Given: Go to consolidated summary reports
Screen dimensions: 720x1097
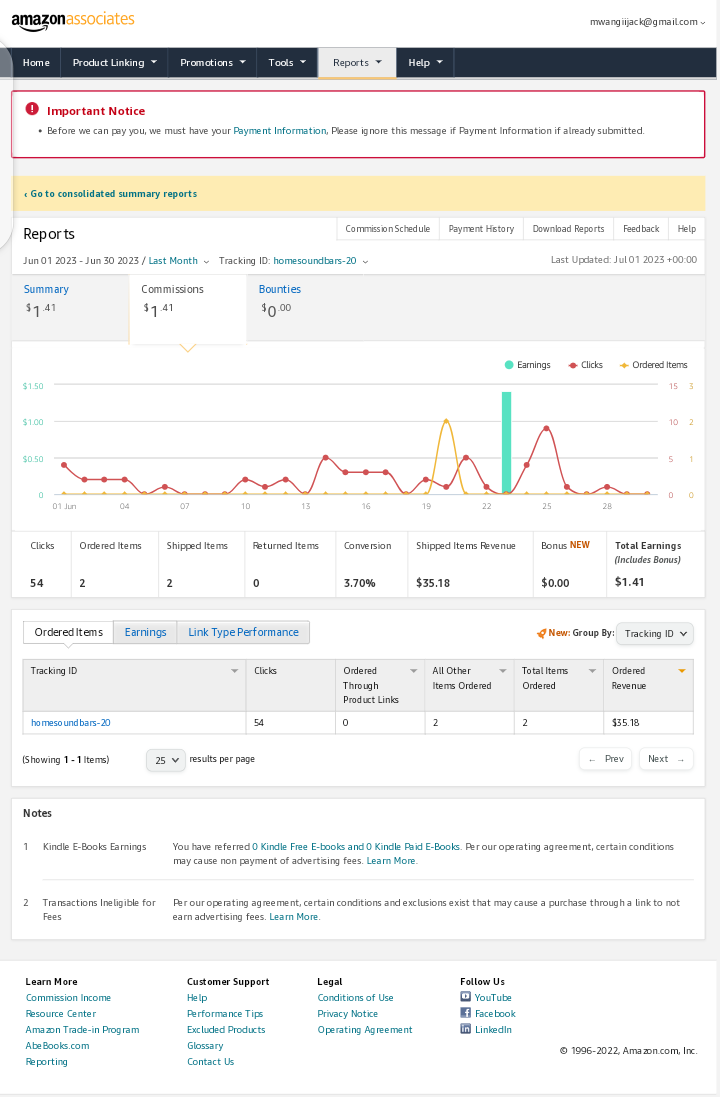Looking at the screenshot, I should 111,194.
